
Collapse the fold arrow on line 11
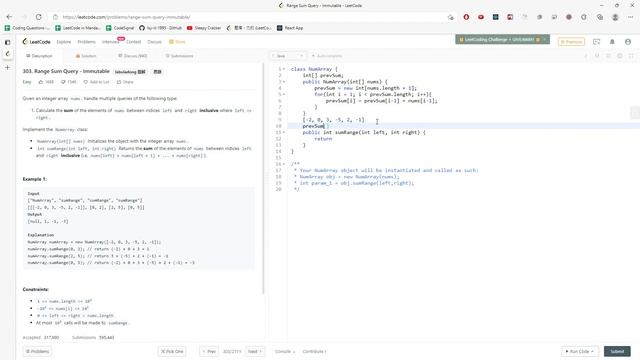click(x=284, y=132)
